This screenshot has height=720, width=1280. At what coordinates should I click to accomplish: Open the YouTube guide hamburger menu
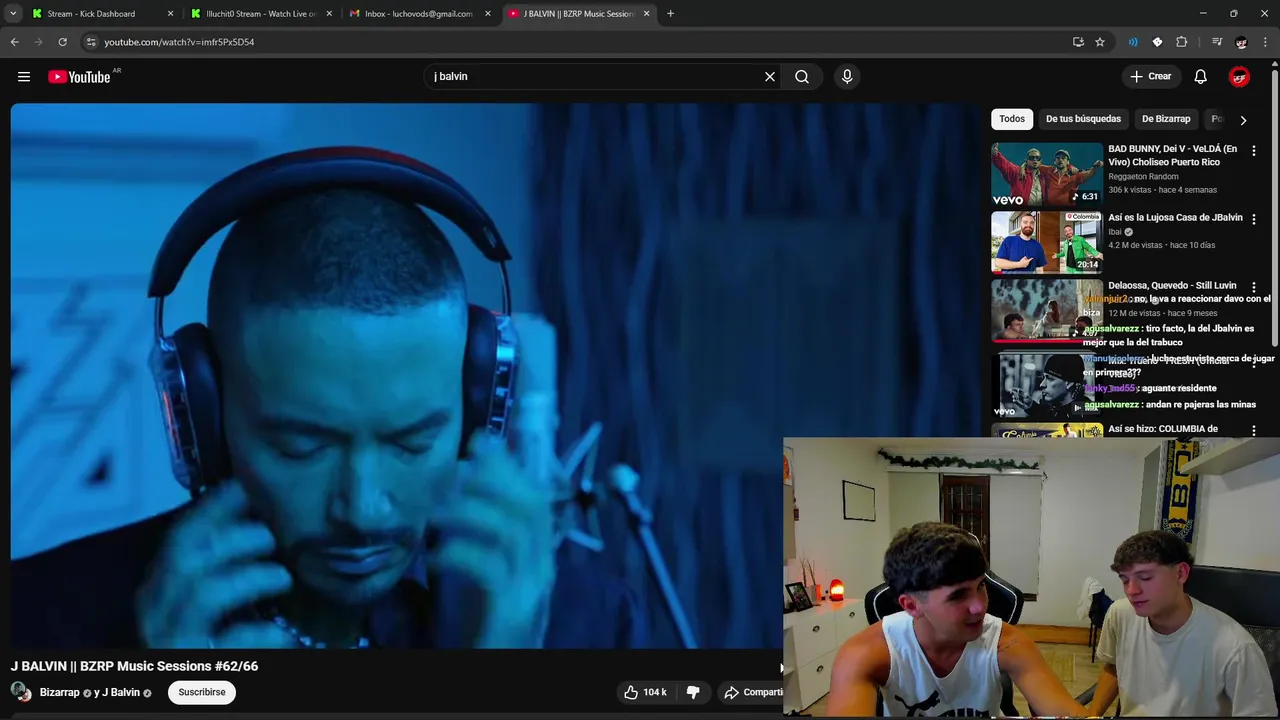point(24,76)
